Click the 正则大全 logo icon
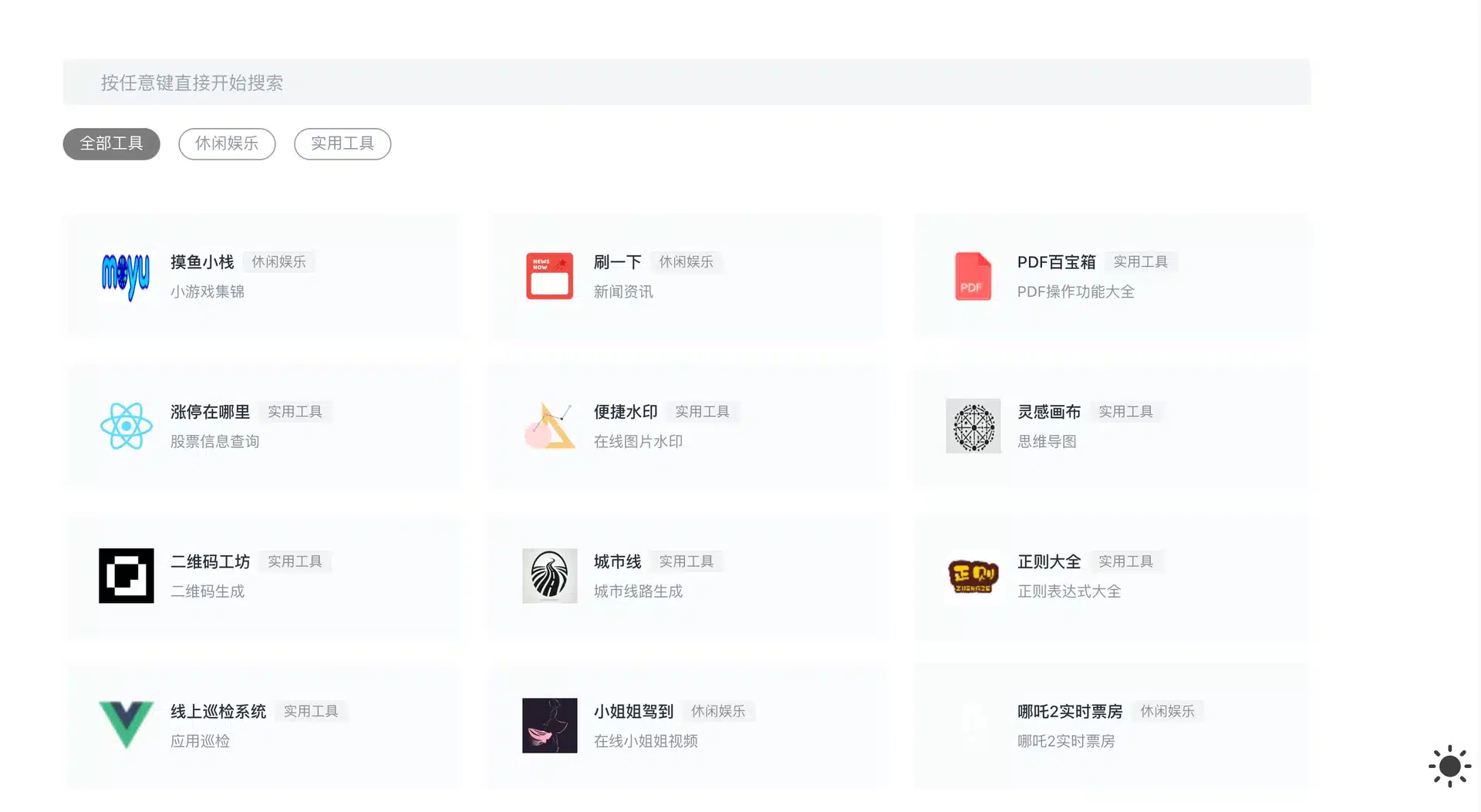1481x812 pixels. 973,576
